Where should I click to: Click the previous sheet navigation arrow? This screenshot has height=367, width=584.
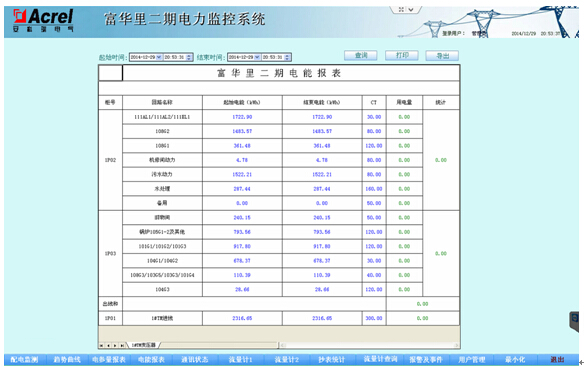point(108,345)
